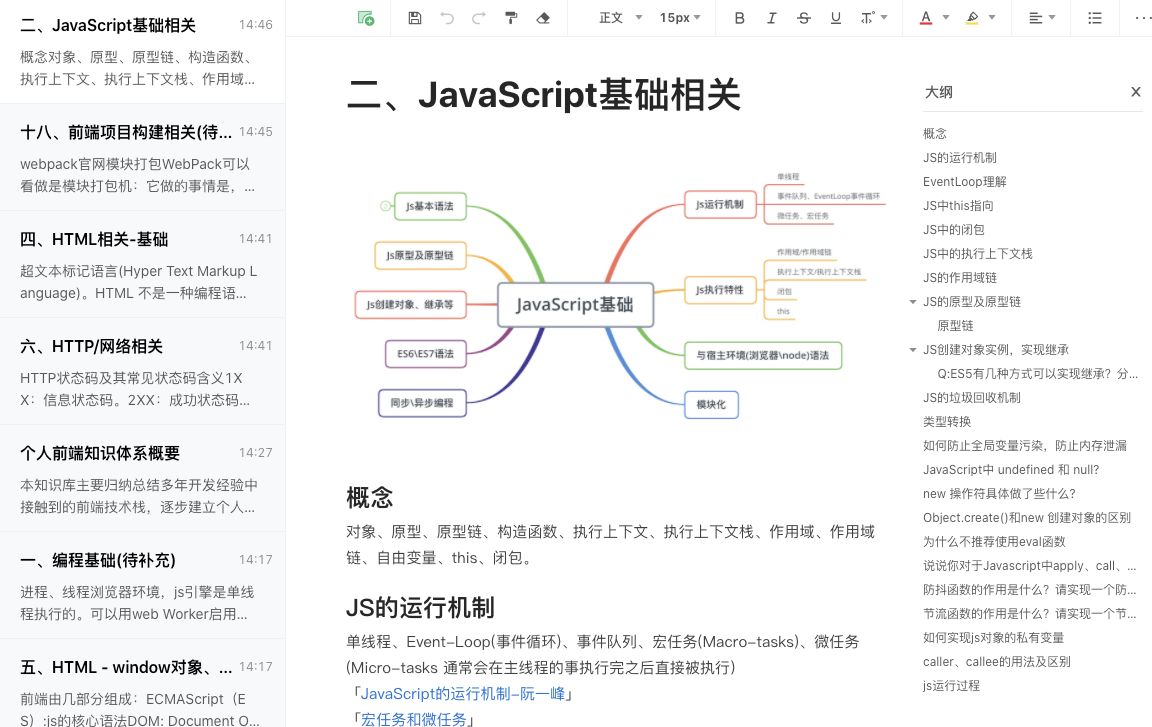
Task: Toggle italic formatting
Action: point(771,18)
